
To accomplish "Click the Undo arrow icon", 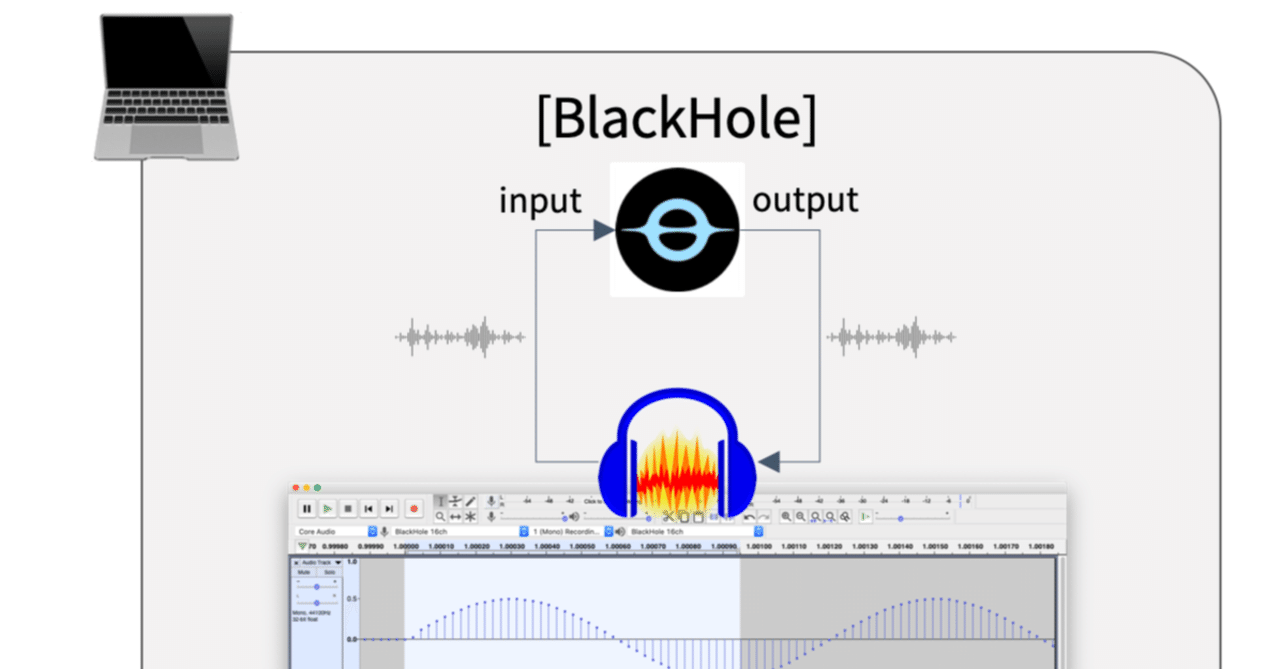I will click(x=750, y=516).
